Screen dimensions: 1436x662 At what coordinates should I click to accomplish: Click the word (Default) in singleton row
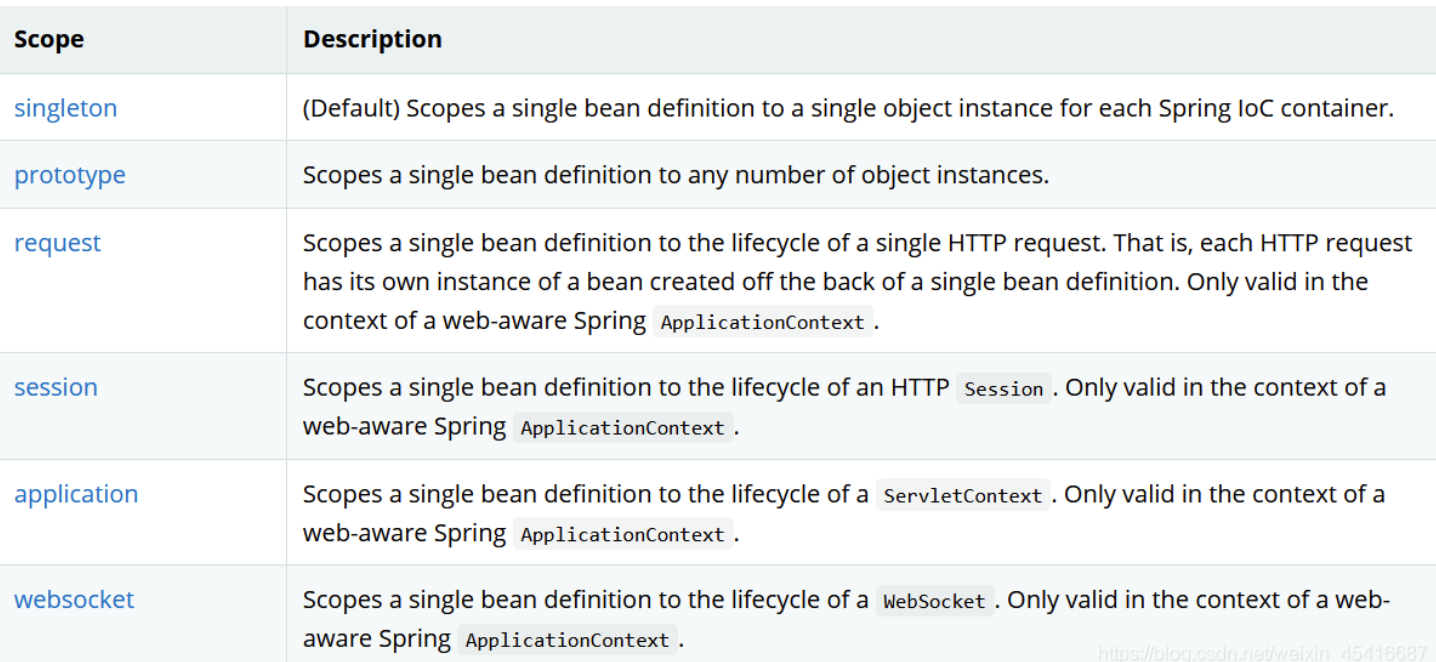pos(352,108)
